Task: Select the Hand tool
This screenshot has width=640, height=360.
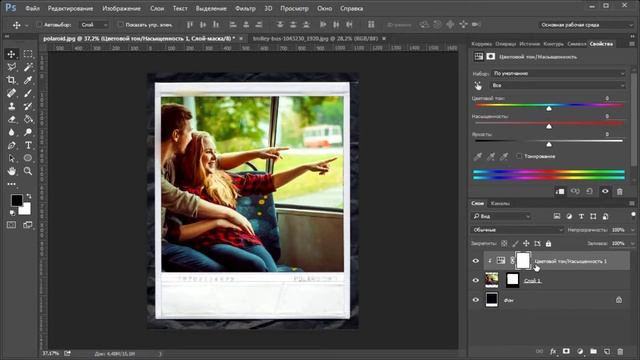Action: tap(11, 171)
